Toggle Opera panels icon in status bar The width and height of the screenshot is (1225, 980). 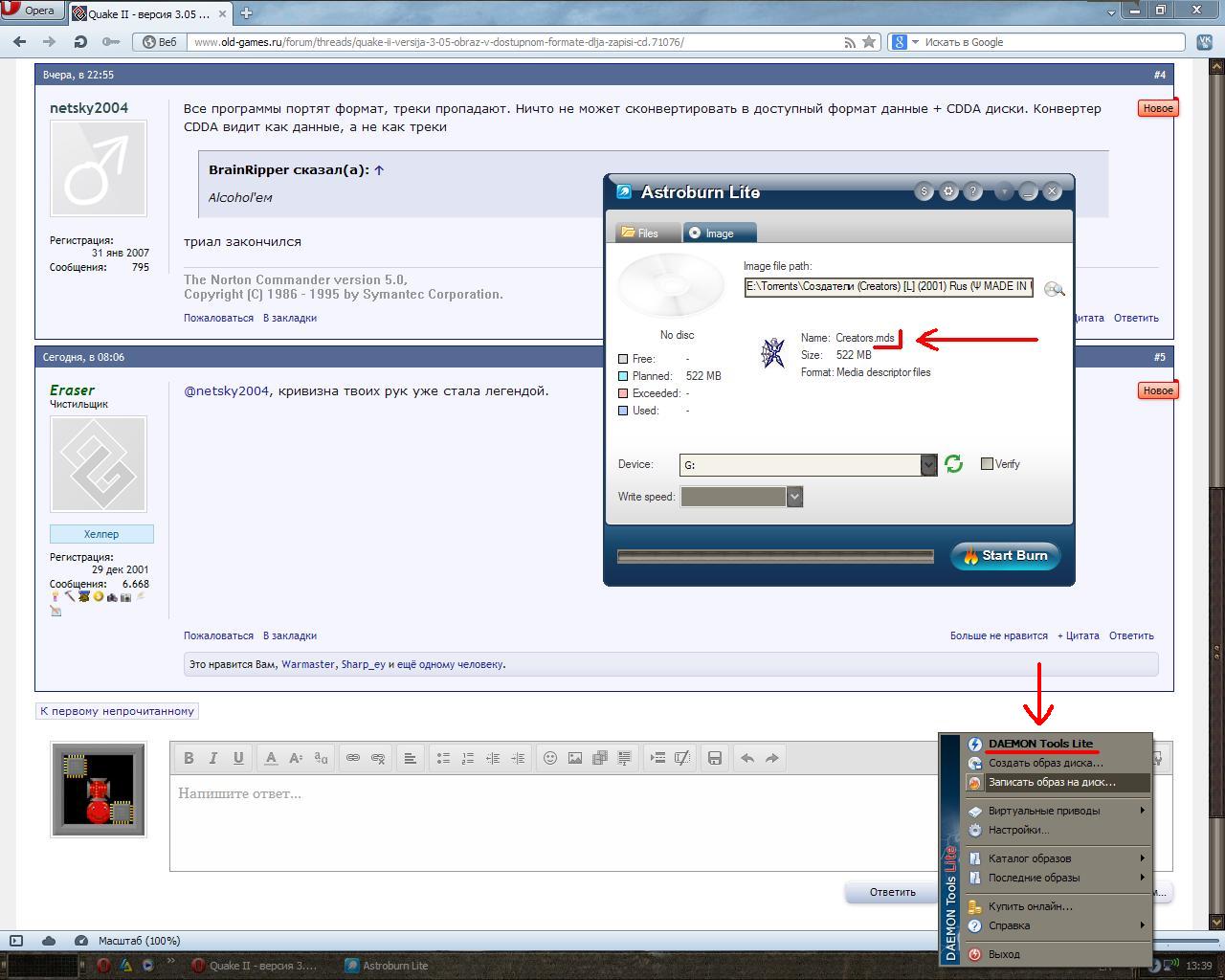click(16, 941)
